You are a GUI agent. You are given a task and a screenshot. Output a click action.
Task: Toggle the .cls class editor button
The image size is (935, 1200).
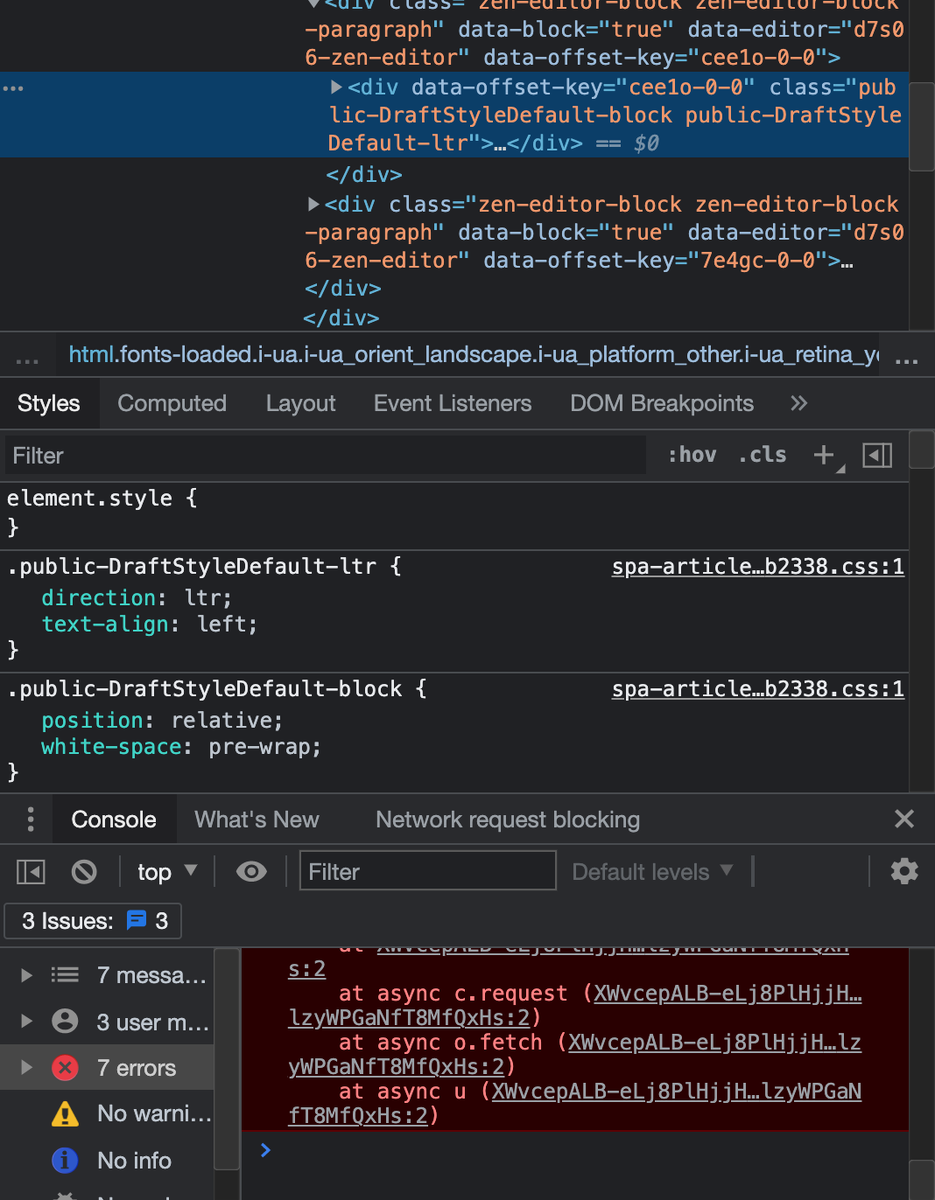pos(762,455)
